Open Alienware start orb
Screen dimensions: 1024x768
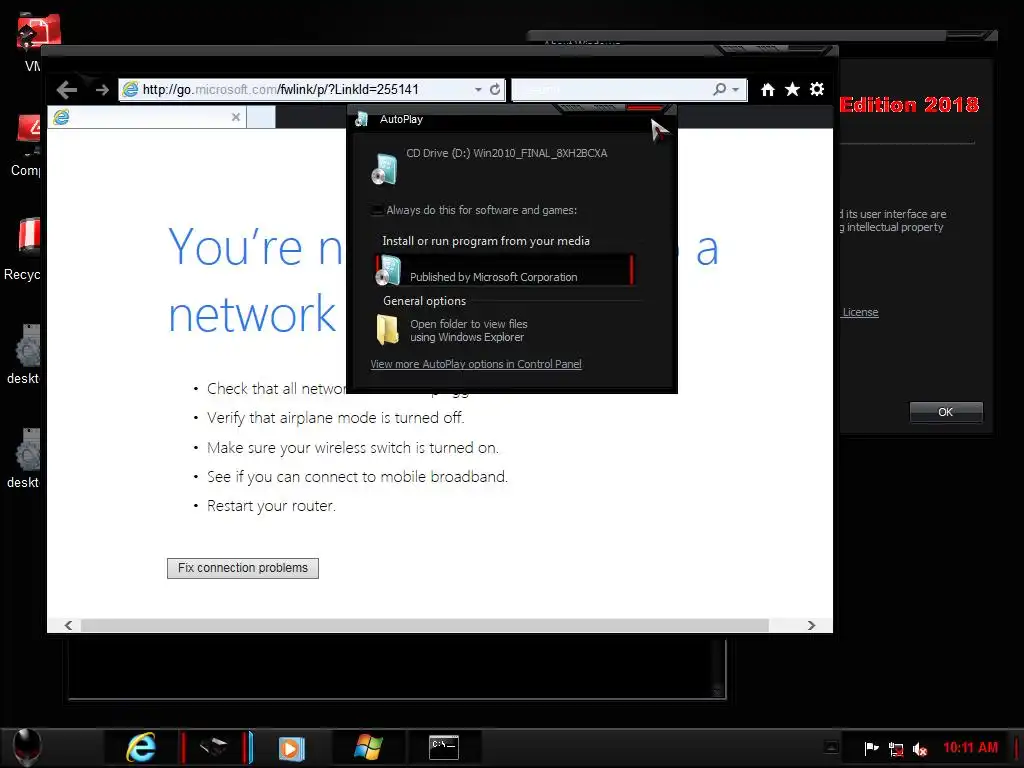pyautogui.click(x=27, y=747)
